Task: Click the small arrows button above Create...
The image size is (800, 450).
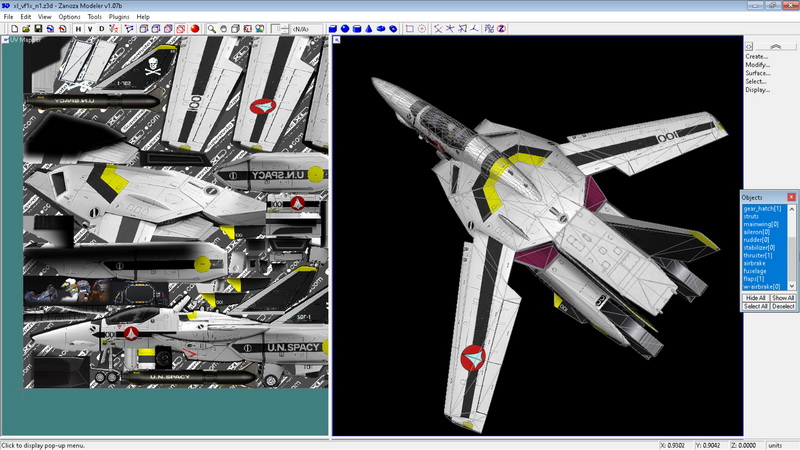Action: pos(748,46)
